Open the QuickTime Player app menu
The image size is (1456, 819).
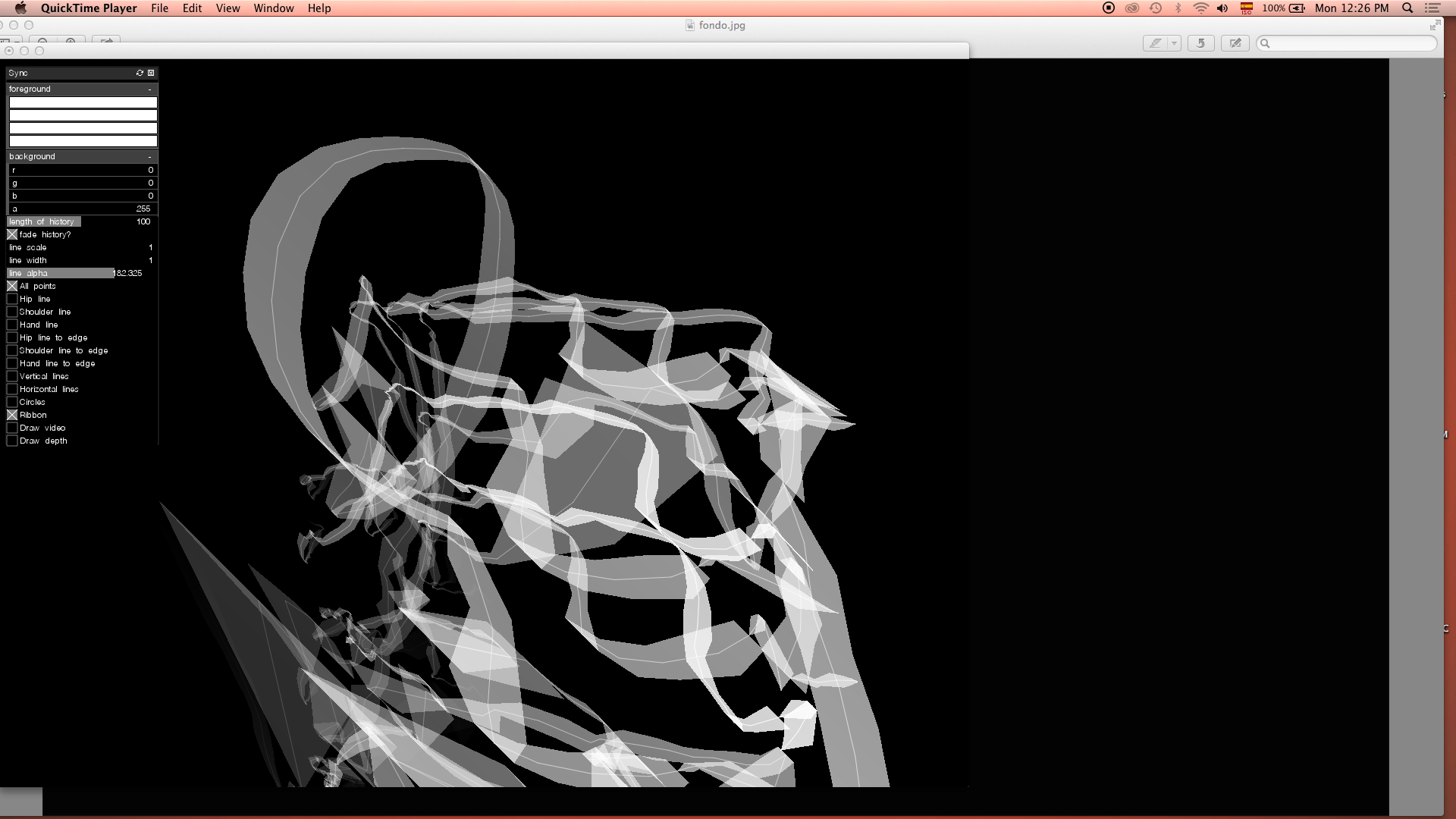pos(89,8)
